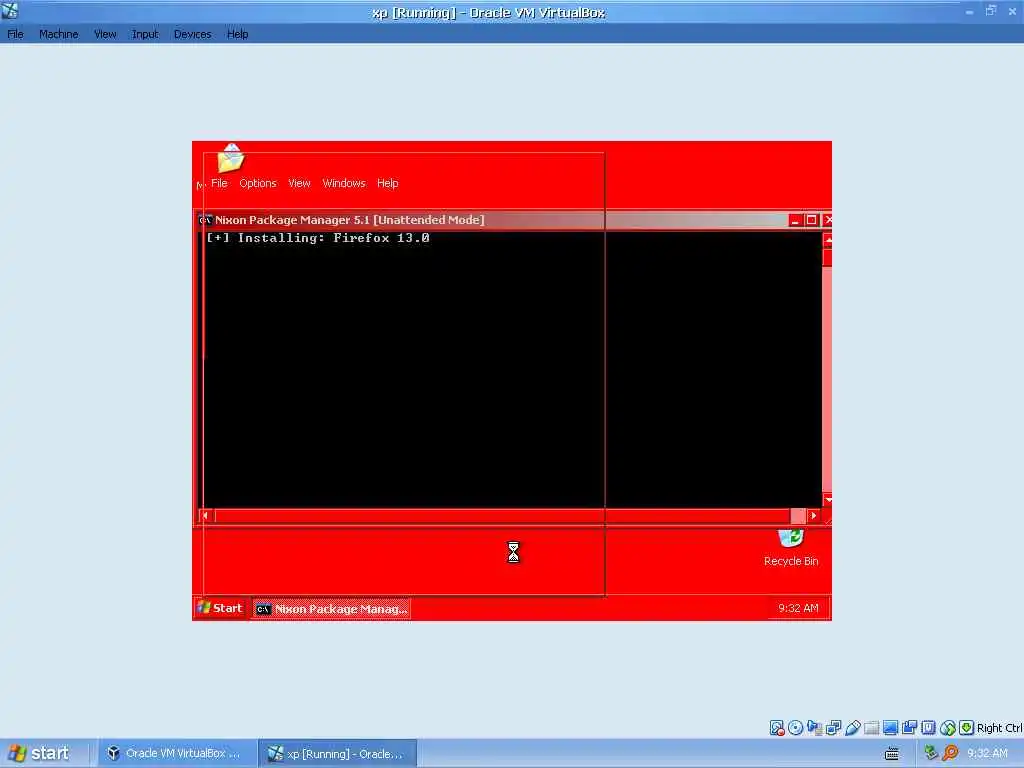Click the video capture status icon
Viewport: 1024px width, 768px height.
[909, 728]
